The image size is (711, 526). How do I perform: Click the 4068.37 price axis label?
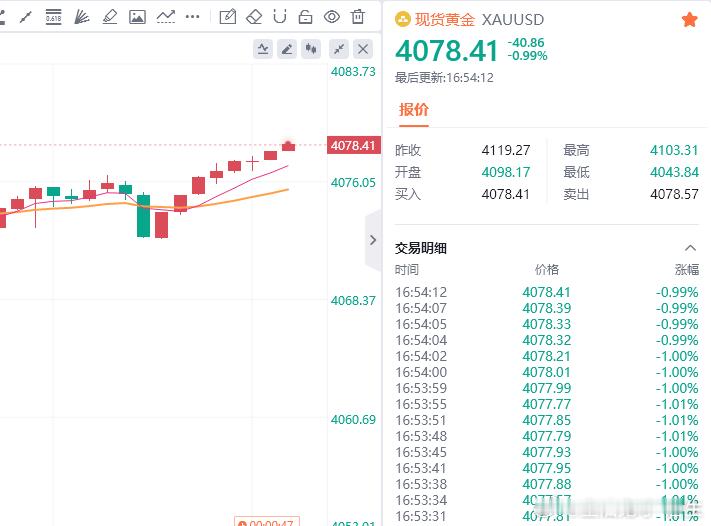point(353,301)
